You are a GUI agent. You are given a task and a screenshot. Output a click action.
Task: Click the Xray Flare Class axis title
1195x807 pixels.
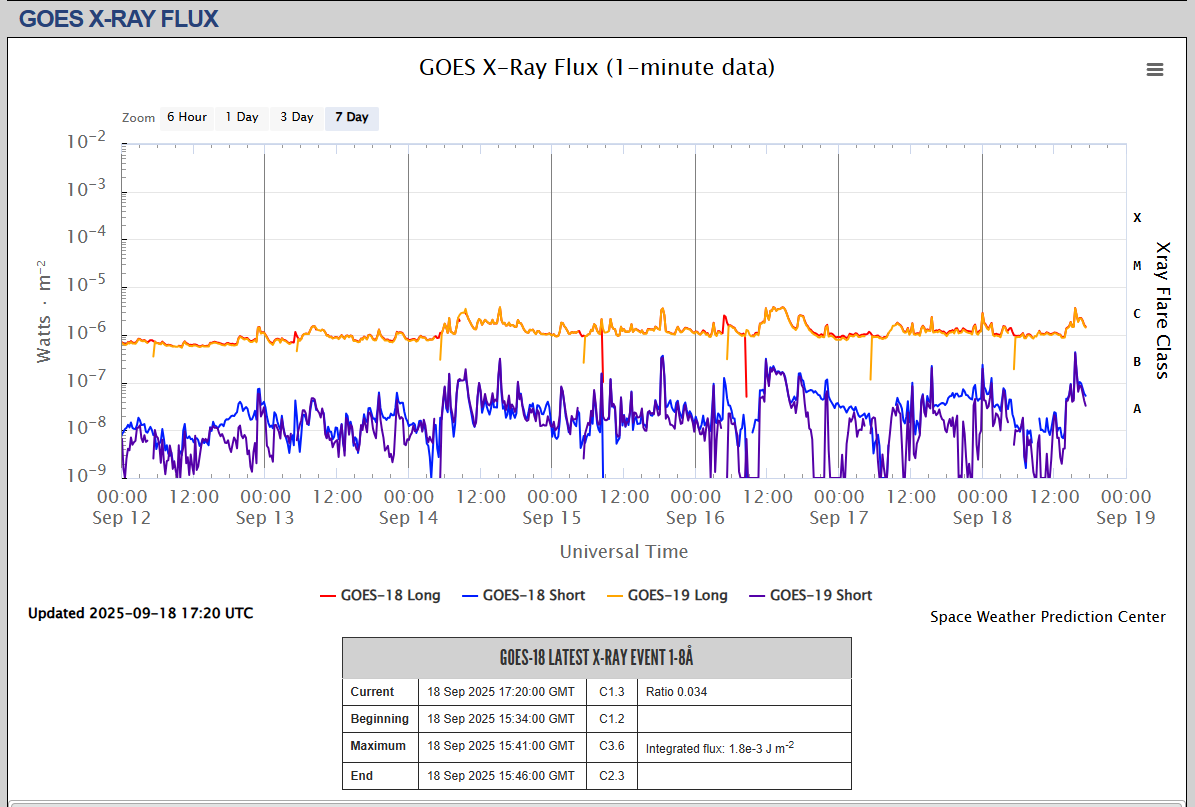[1162, 310]
